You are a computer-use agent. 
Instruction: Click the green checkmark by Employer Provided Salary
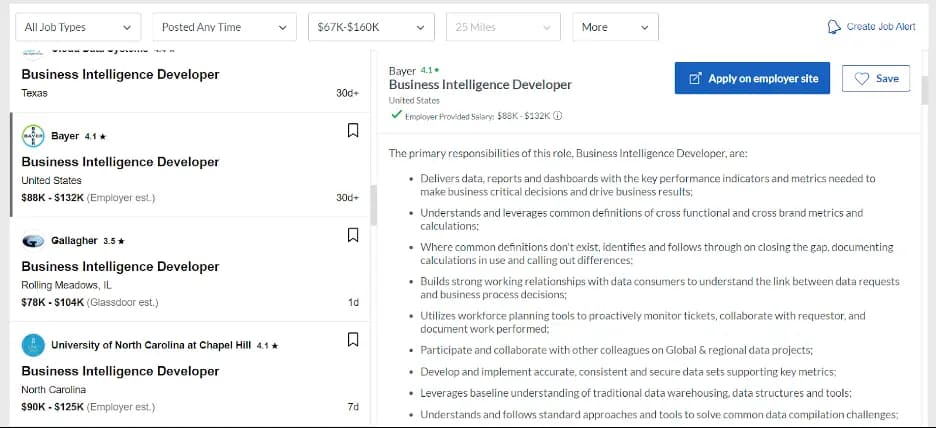click(x=396, y=114)
